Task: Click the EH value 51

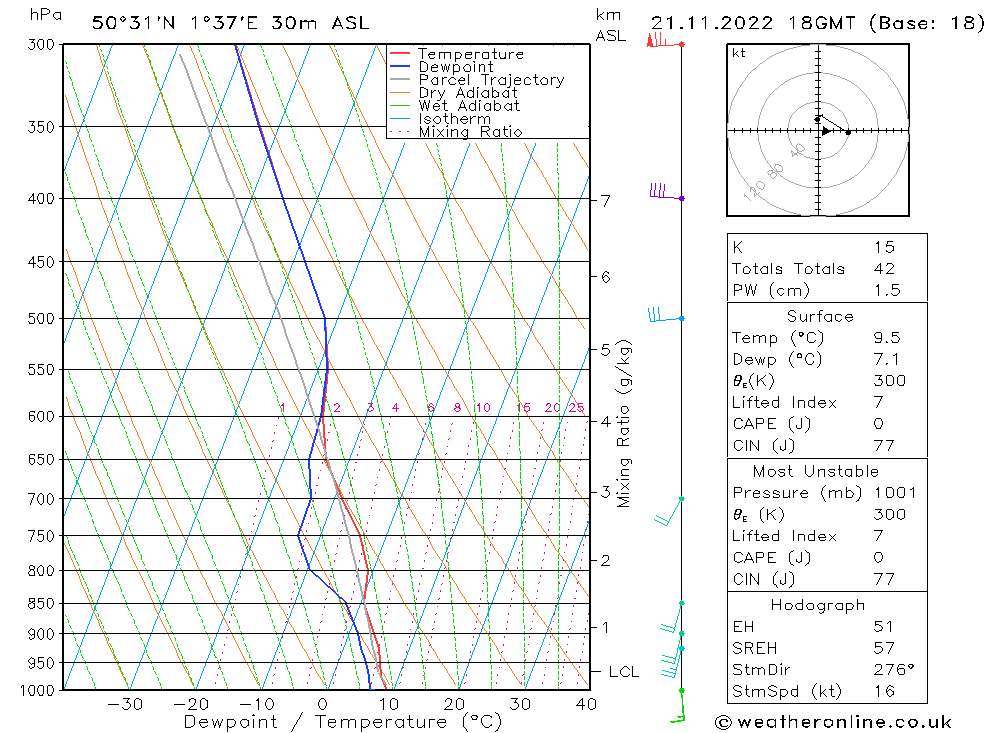Action: 883,626
